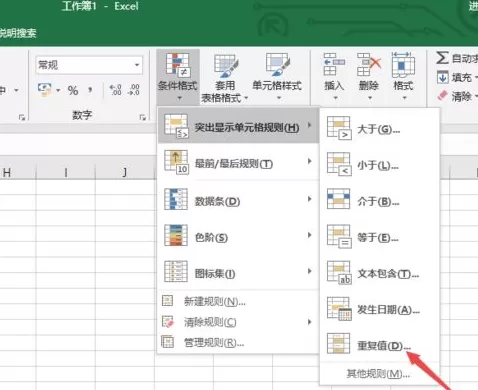Expand the Number (数字) group dialog launcher
The image size is (478, 390).
[143, 117]
